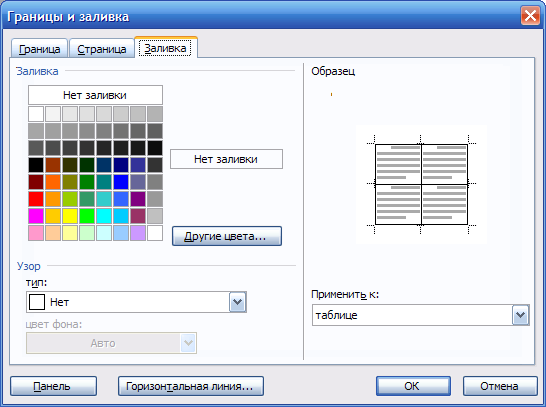This screenshot has width=546, height=407.
Task: Pick the dark green swatch
Action: tap(87, 165)
